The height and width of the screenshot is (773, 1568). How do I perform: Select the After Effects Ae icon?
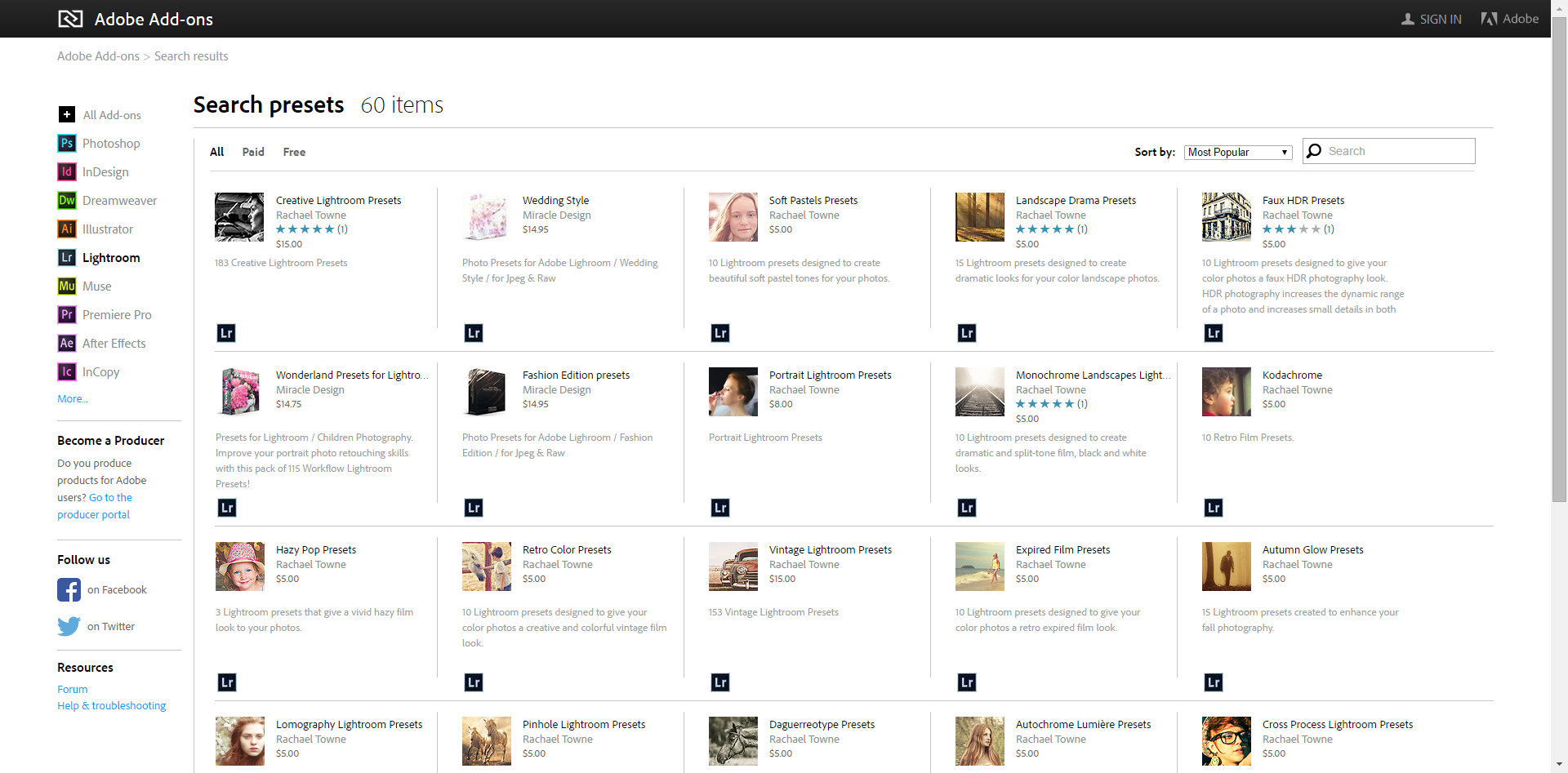(67, 344)
